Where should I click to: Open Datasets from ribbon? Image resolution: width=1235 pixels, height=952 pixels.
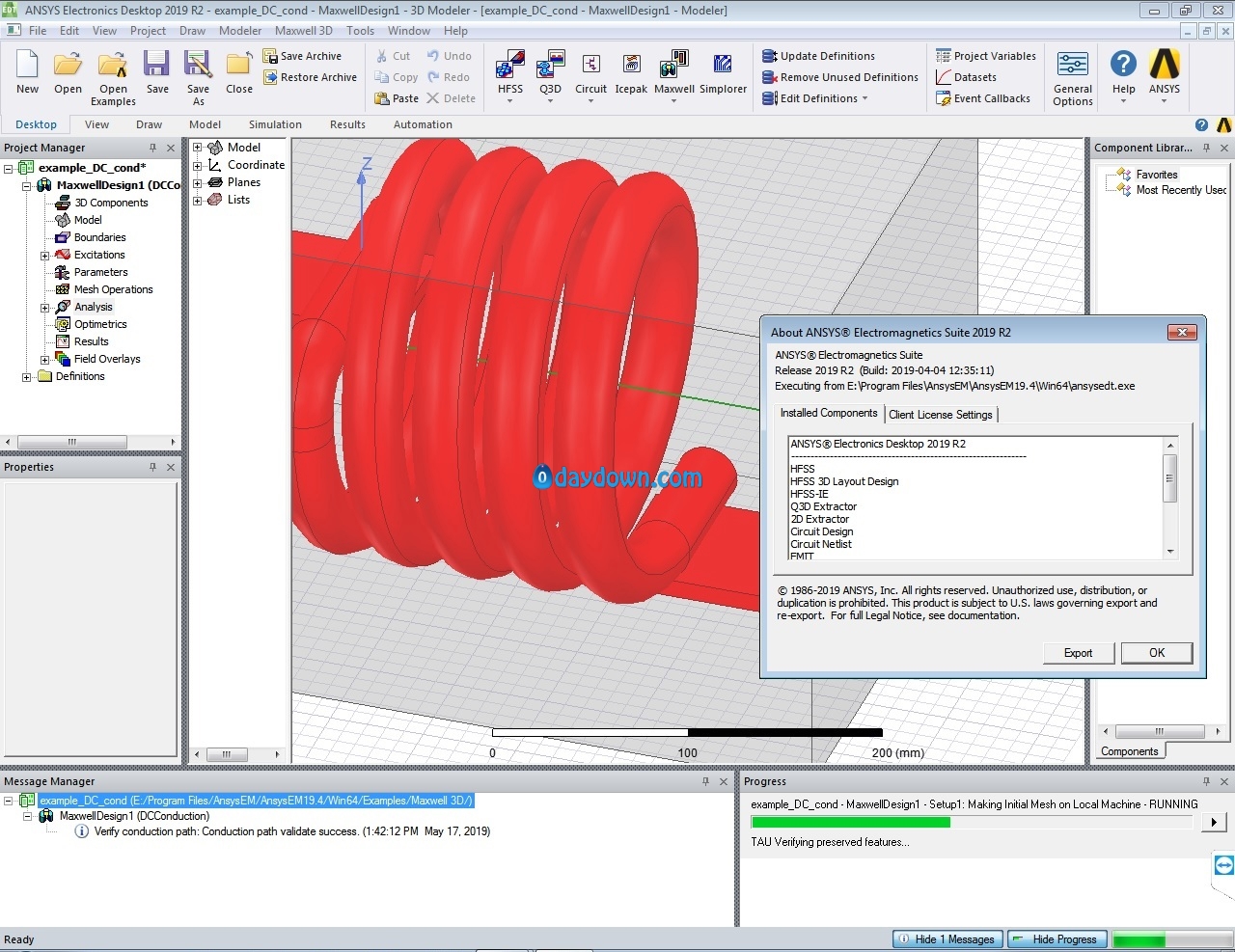966,77
